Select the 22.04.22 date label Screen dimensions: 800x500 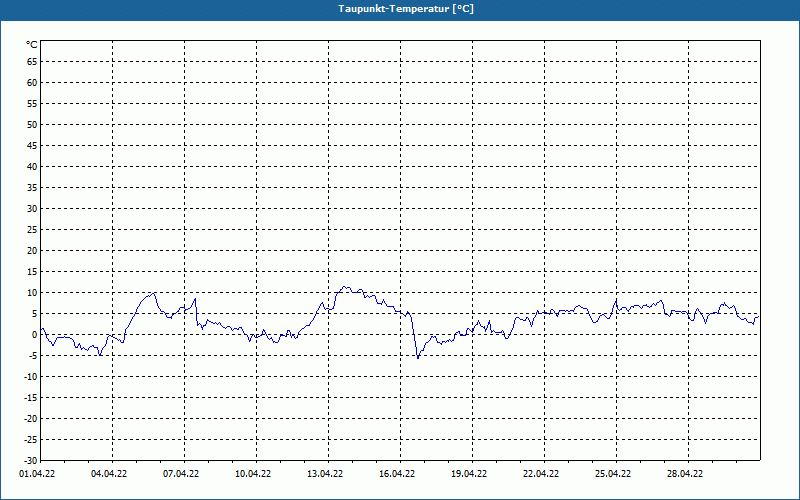[541, 474]
